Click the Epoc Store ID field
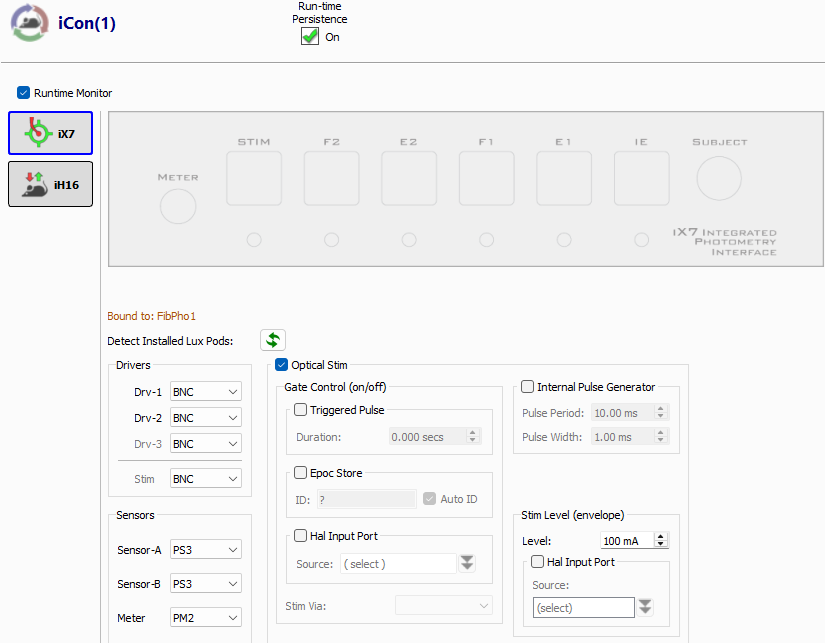Viewport: 825px width, 643px height. [x=366, y=499]
